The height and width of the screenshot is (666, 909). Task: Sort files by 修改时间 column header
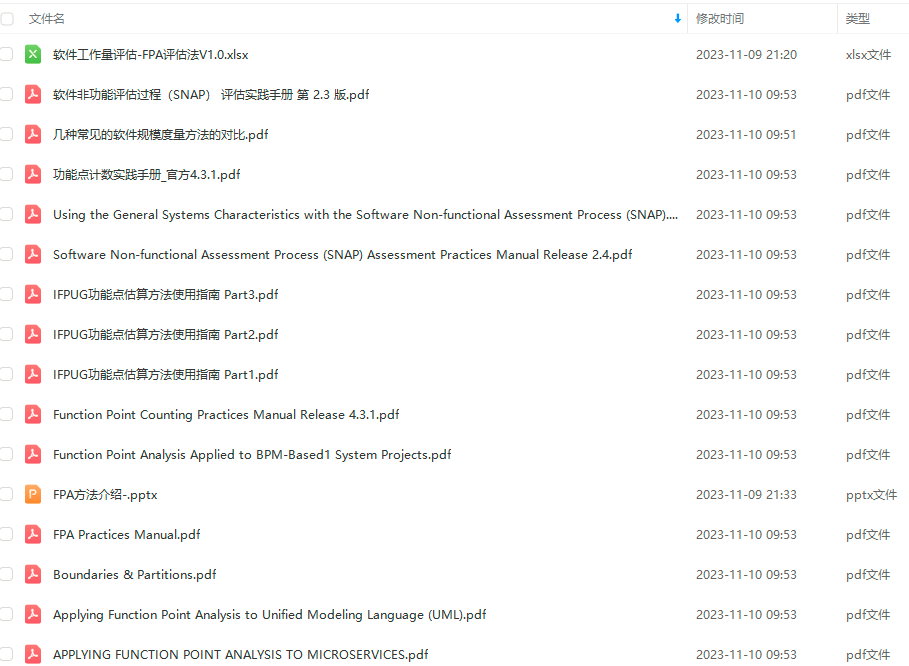pos(719,18)
